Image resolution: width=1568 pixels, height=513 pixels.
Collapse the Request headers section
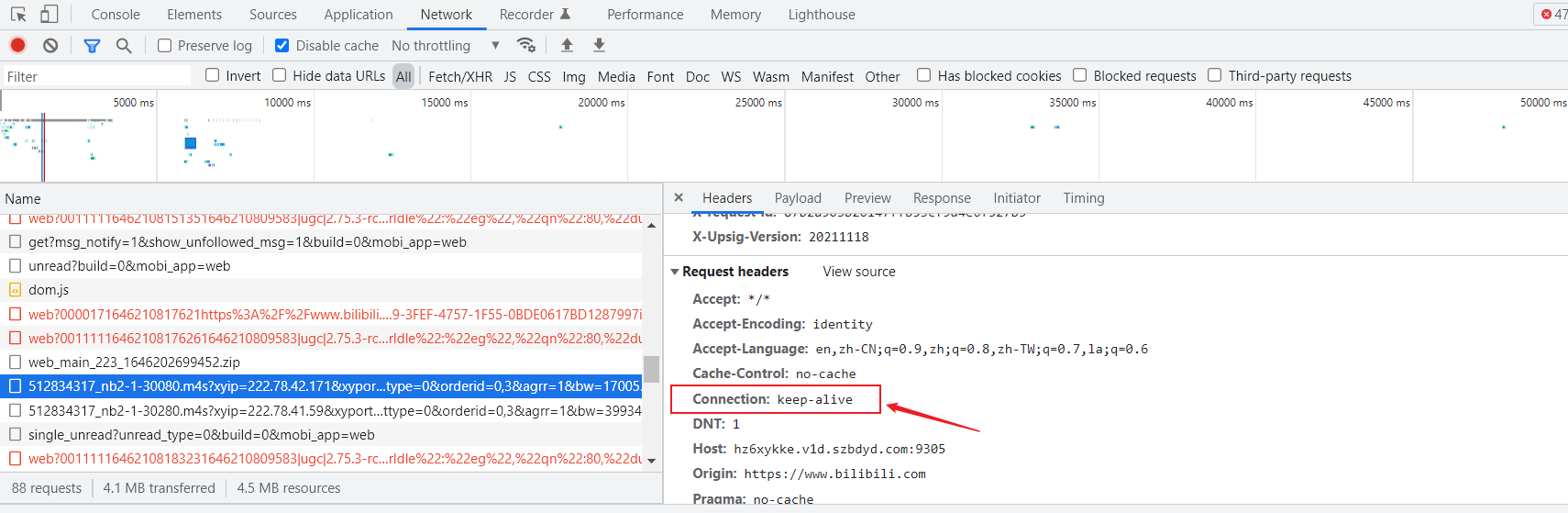(x=675, y=272)
